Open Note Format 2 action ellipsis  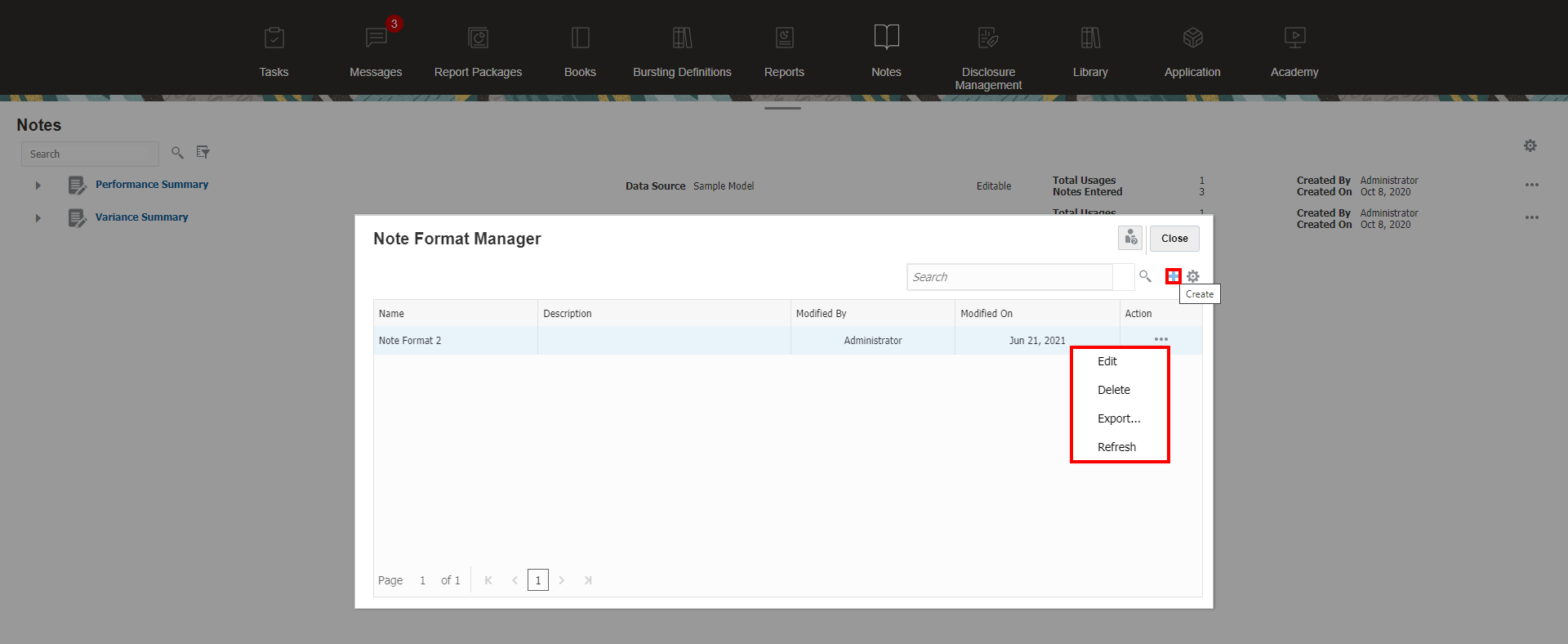click(x=1161, y=339)
